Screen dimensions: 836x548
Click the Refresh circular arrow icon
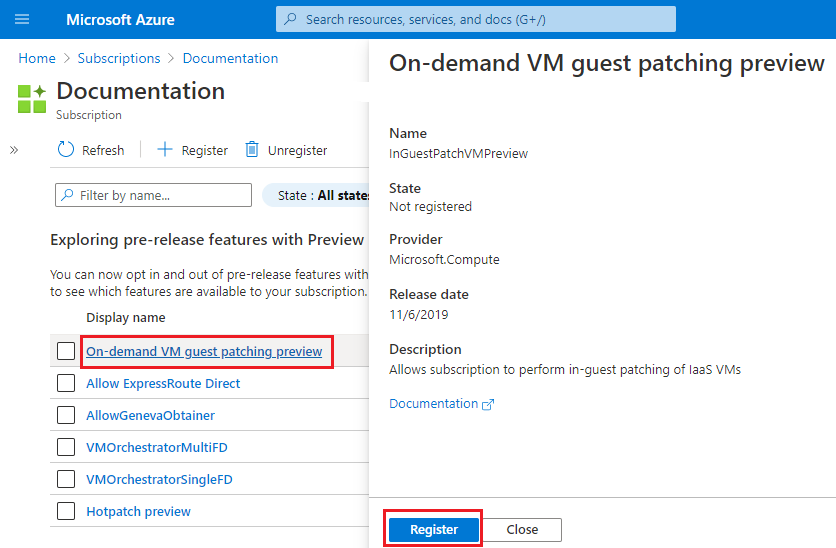(x=66, y=150)
